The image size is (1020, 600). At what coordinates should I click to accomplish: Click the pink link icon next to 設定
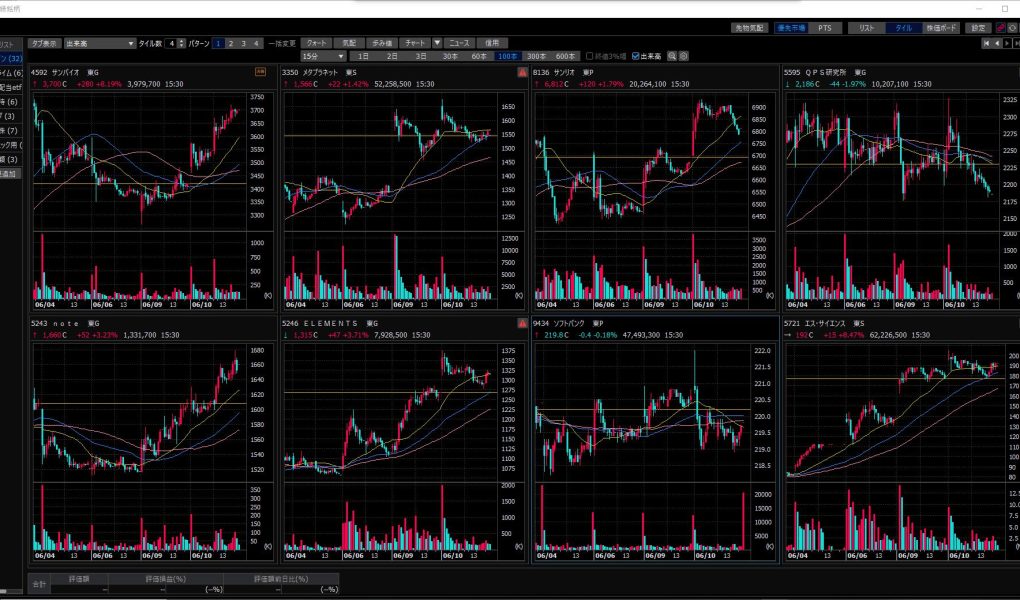tap(1001, 28)
